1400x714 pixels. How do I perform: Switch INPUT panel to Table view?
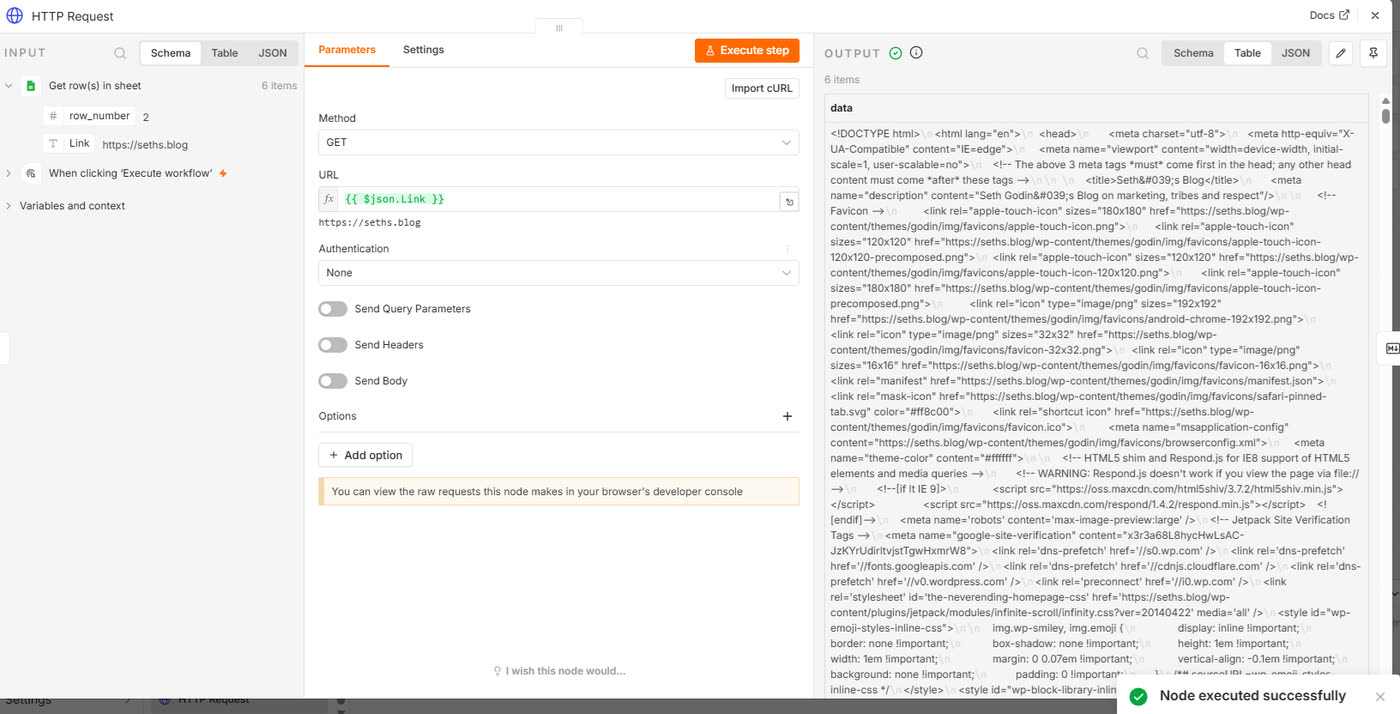225,53
